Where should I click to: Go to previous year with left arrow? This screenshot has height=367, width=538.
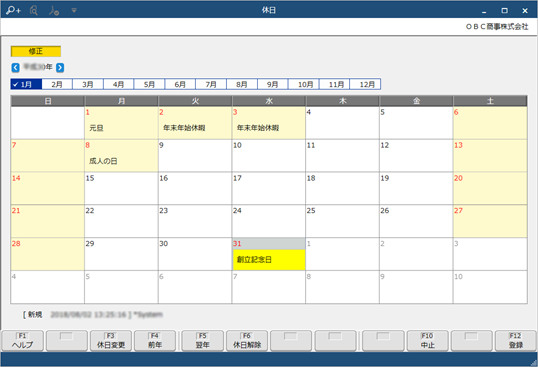(15, 67)
